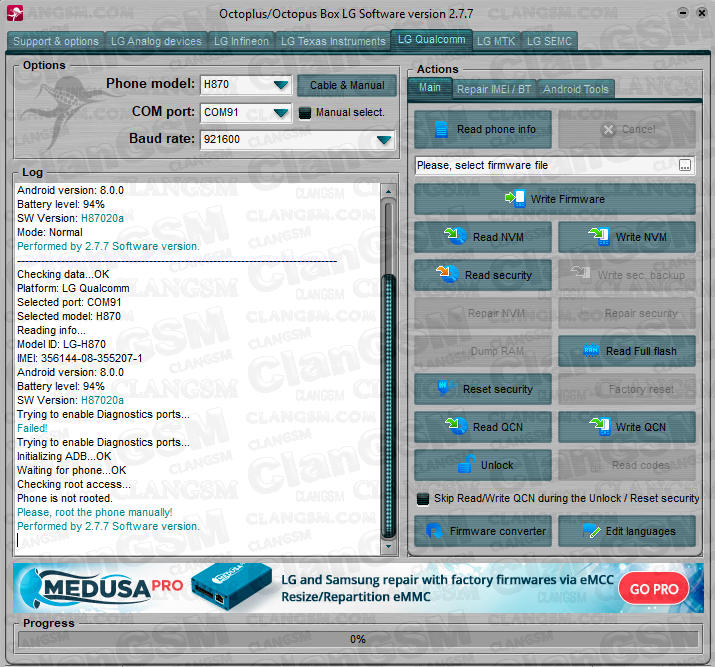Switch to LG Analog devices tab
Screen dimensions: 715x667
point(156,41)
